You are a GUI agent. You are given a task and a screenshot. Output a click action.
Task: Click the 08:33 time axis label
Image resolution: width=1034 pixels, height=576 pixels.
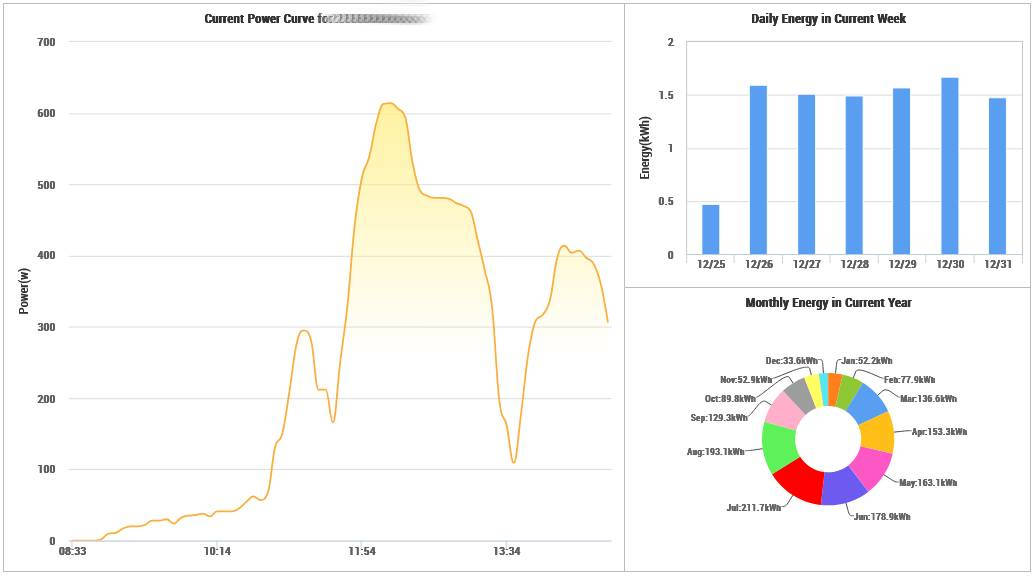(72, 552)
